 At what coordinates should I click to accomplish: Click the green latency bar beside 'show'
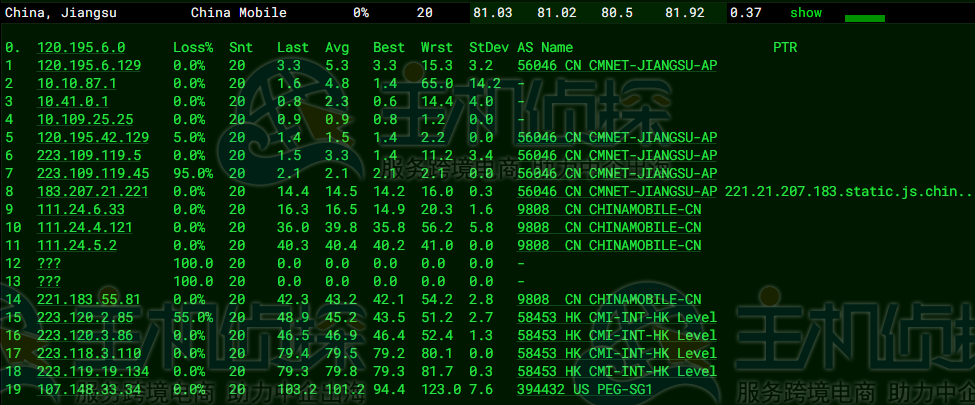[865, 19]
